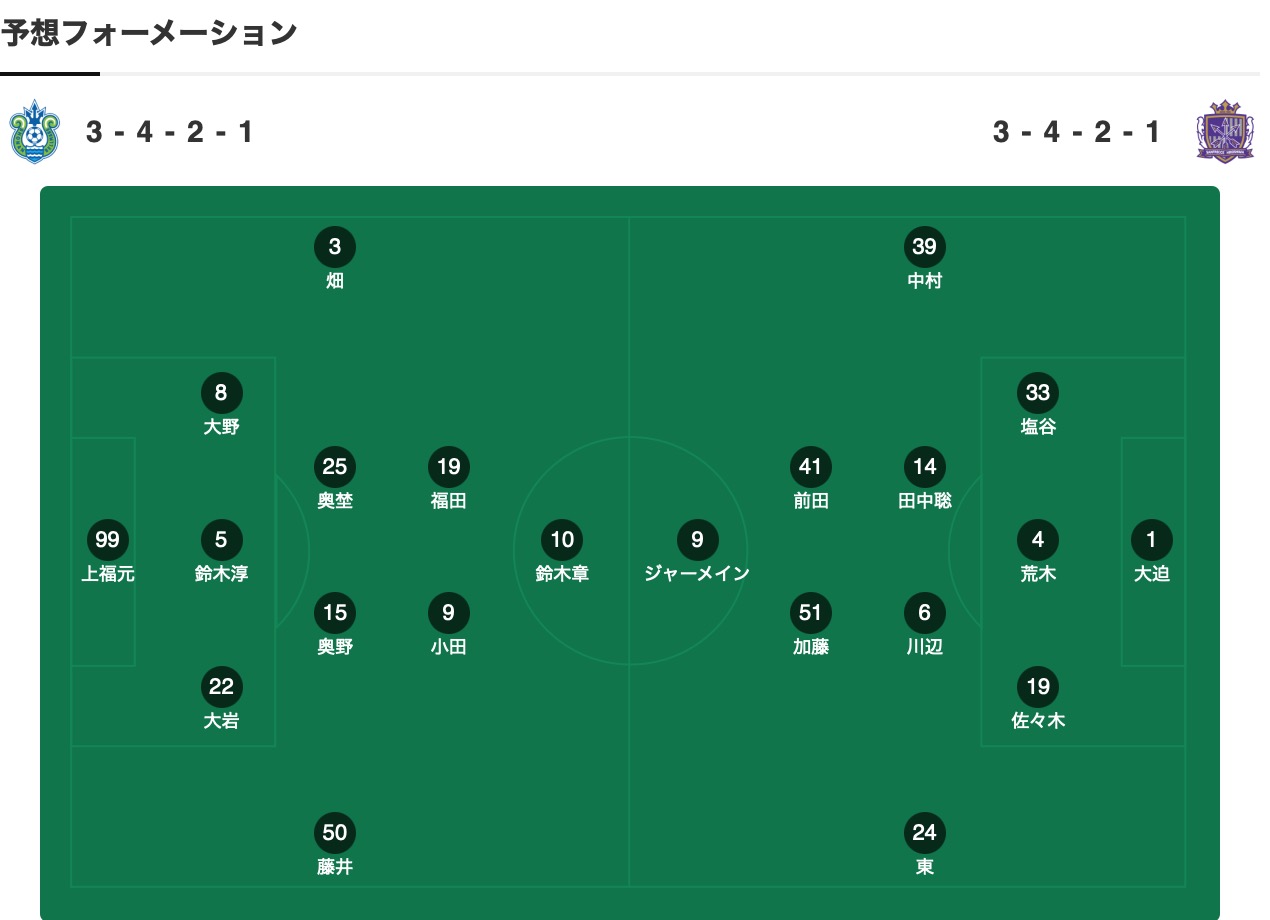The image size is (1270, 920).
Task: Click the left 3-4-2-1 formation text
Action: [x=169, y=132]
